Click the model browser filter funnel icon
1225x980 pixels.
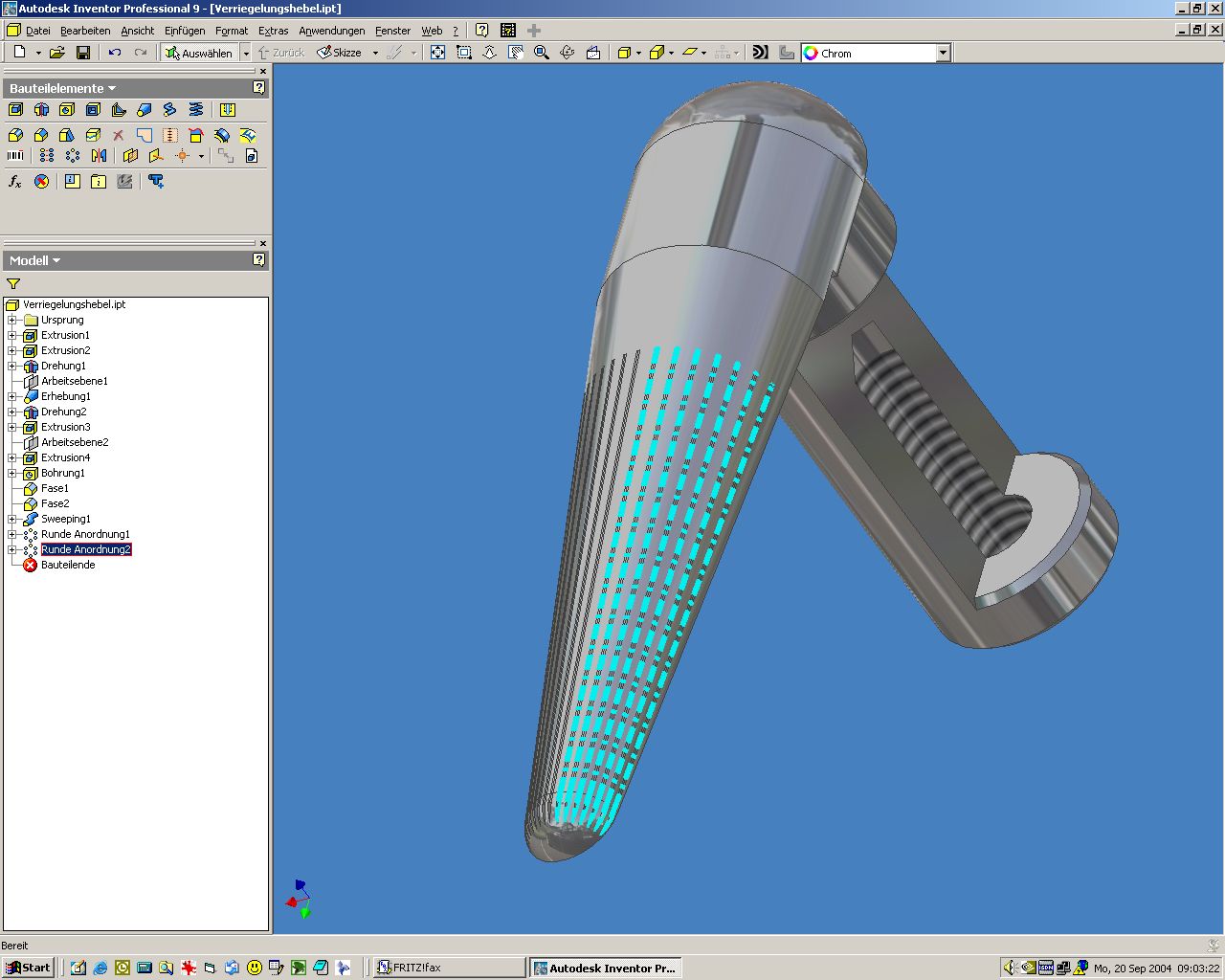pos(13,283)
